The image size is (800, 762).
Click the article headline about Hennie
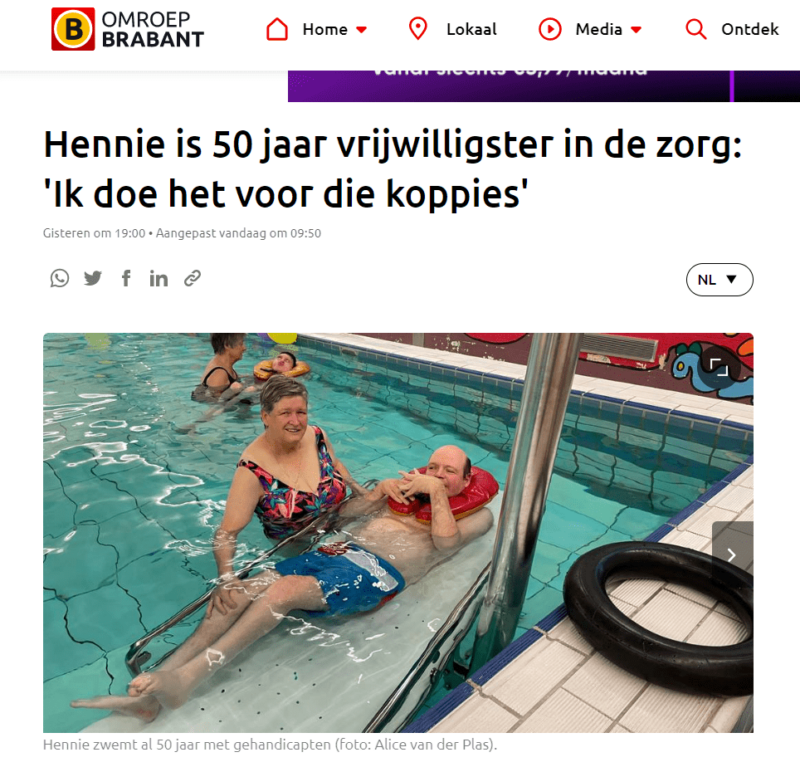(393, 169)
